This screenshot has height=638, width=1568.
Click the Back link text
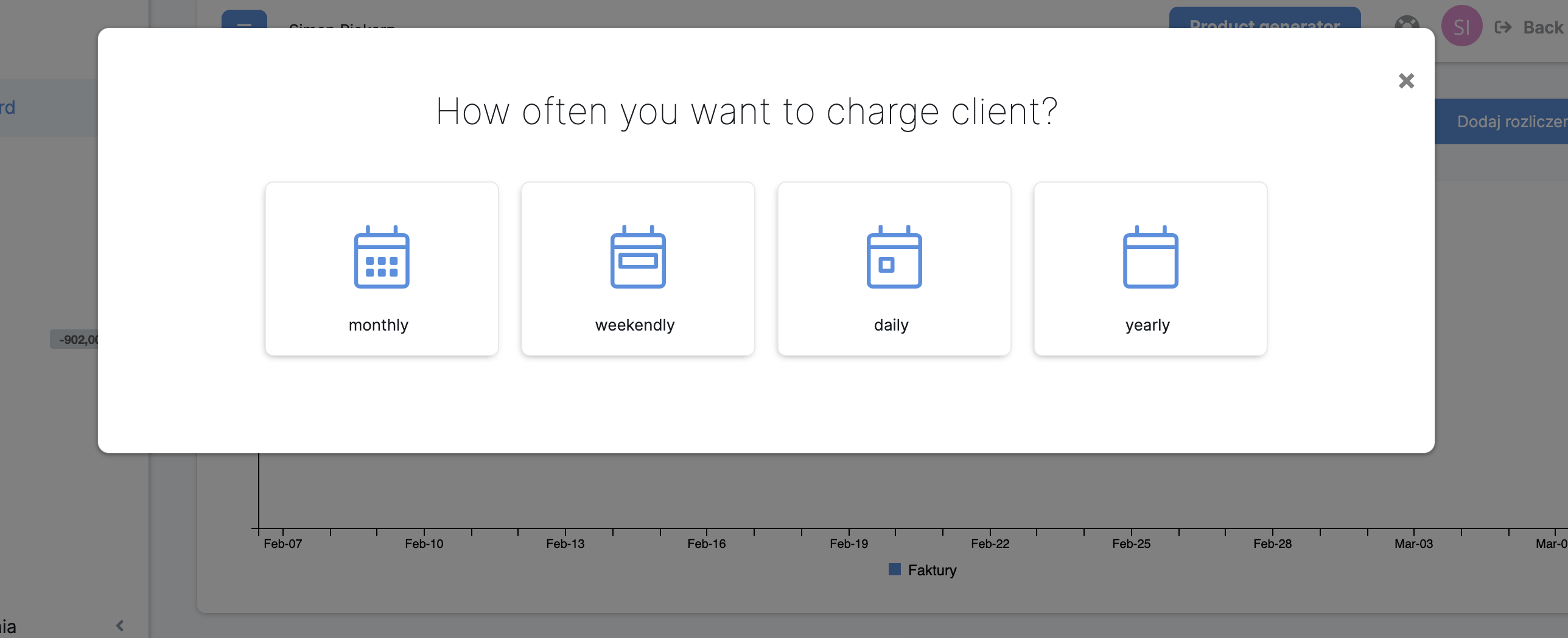click(1543, 27)
